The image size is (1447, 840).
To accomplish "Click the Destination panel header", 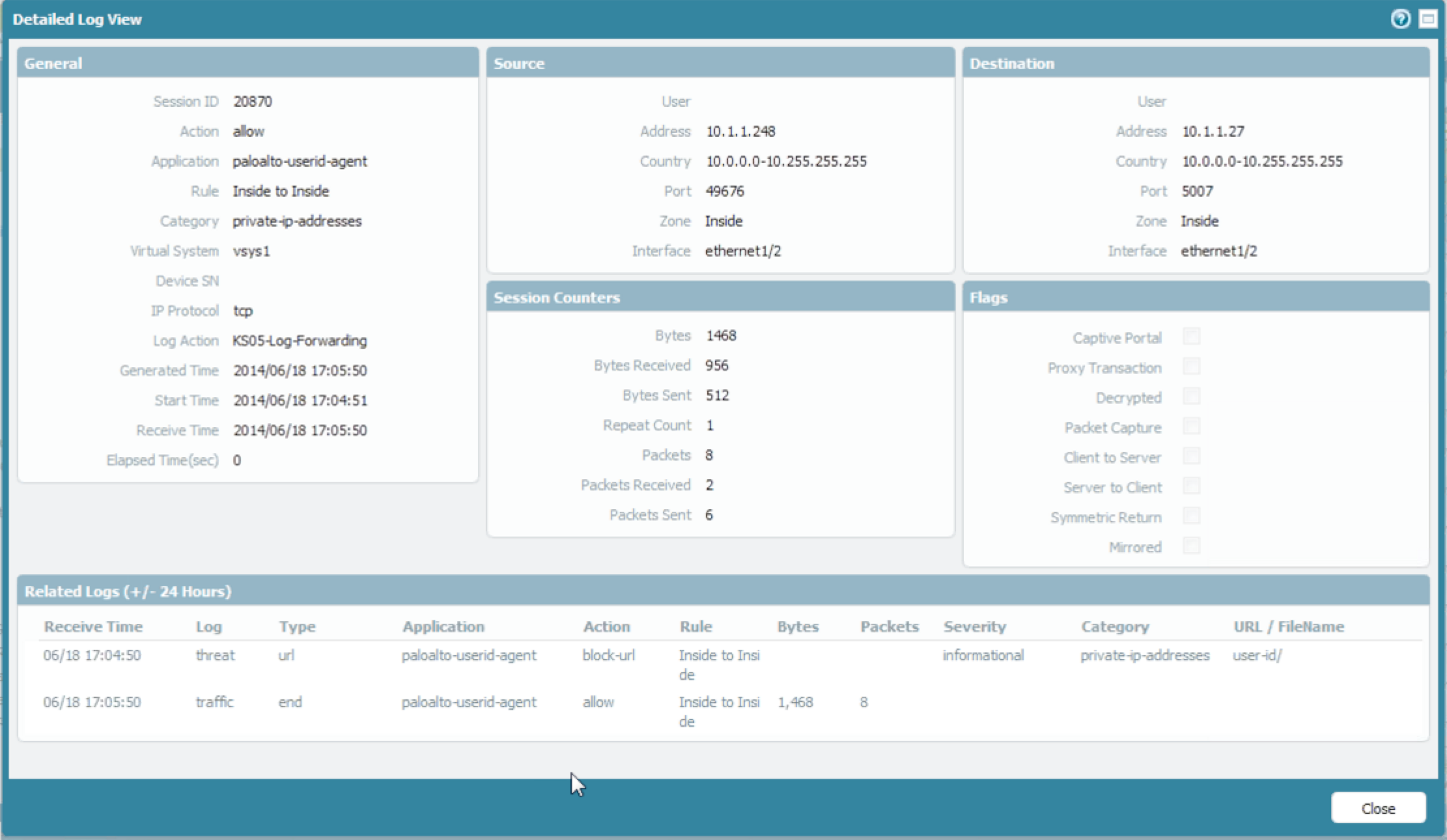I will click(x=1196, y=63).
